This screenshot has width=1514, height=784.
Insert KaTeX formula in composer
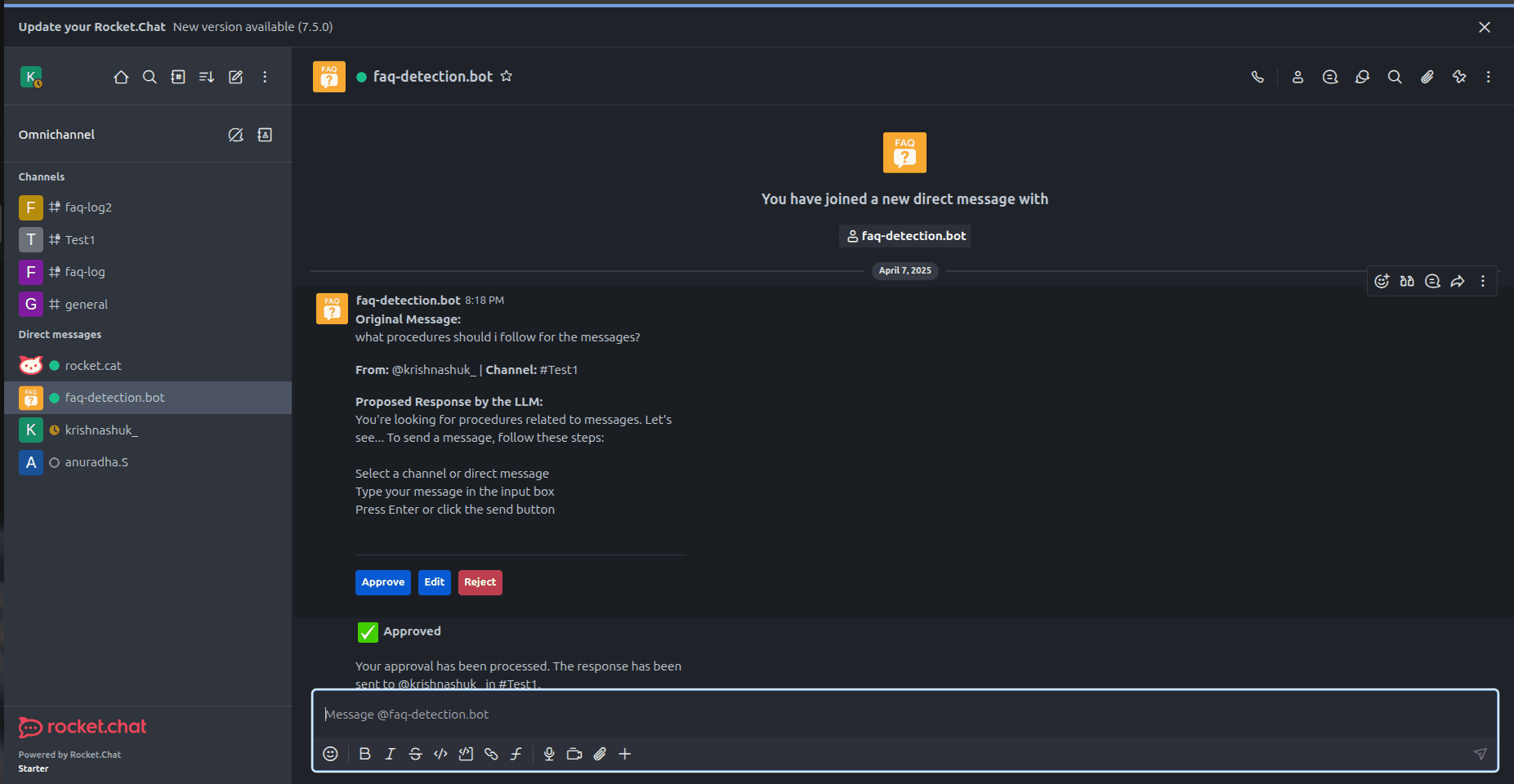coord(516,754)
